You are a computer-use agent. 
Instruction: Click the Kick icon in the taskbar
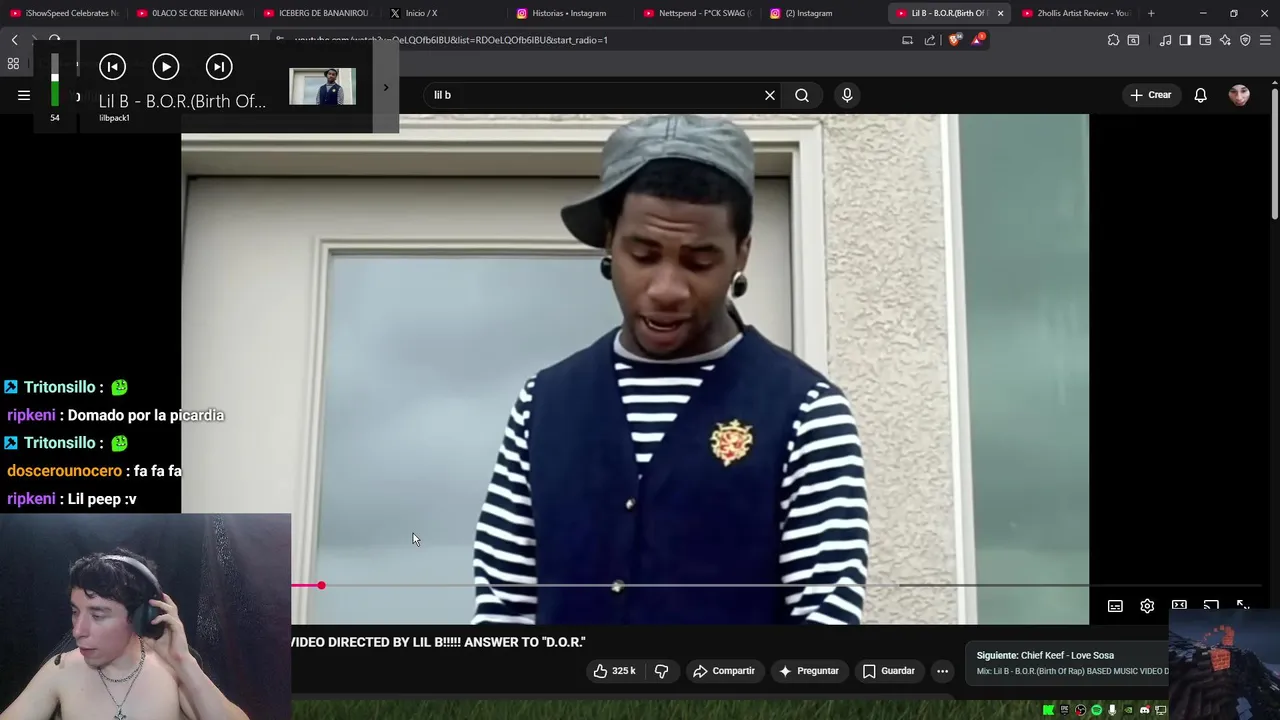(x=1048, y=710)
